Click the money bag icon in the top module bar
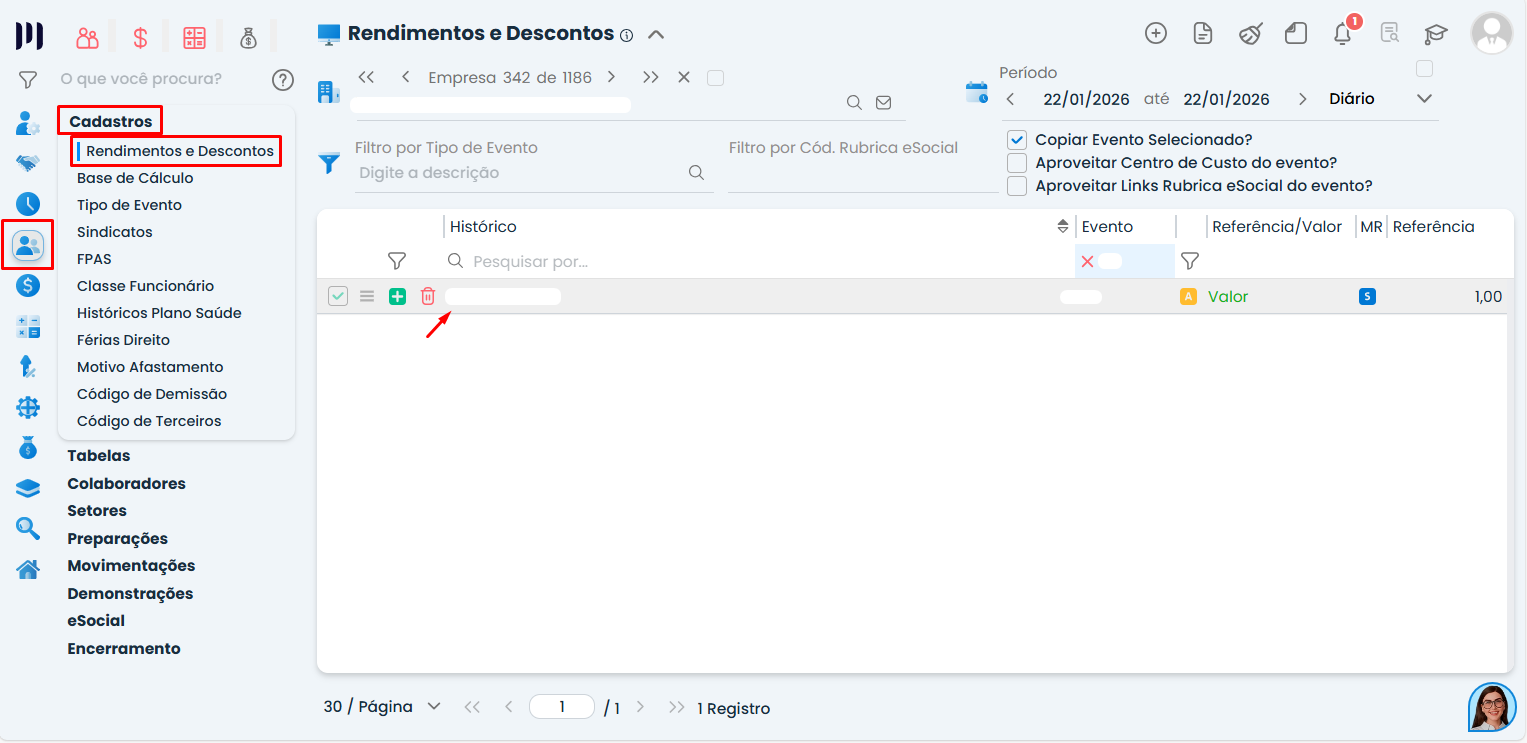 [248, 38]
